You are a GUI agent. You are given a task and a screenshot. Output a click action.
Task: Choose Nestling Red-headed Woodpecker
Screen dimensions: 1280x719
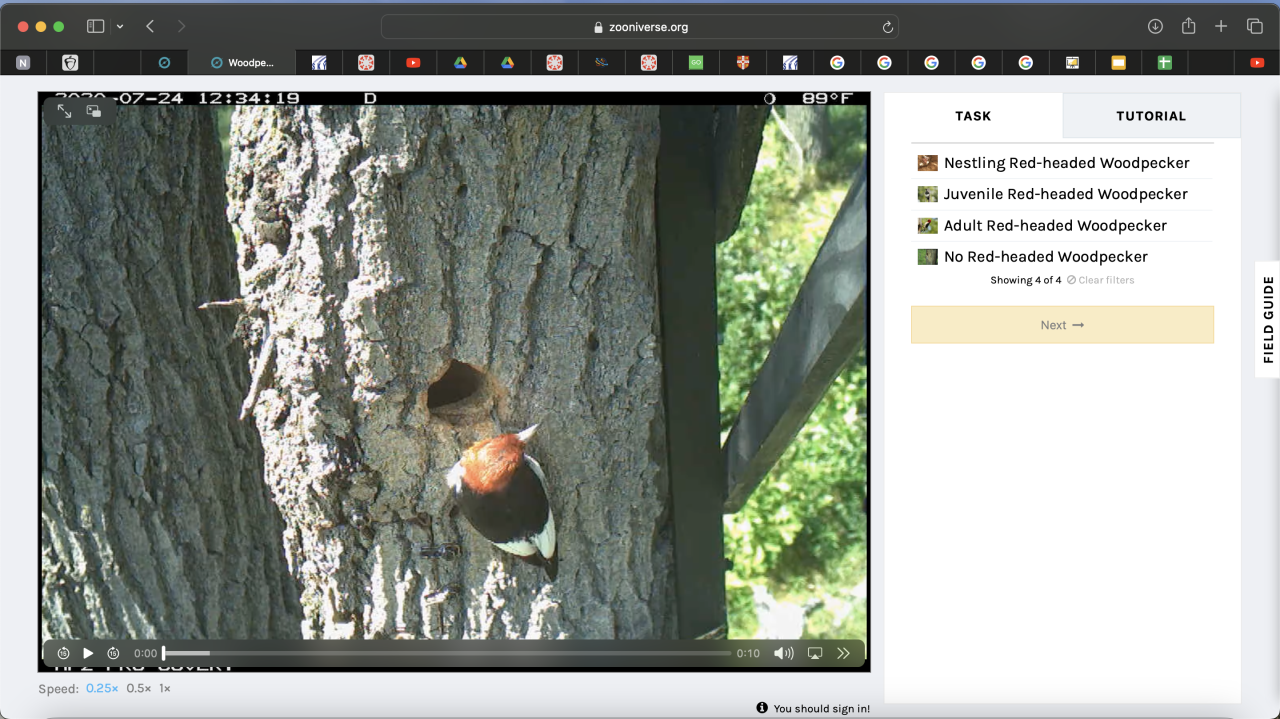[x=1066, y=163]
